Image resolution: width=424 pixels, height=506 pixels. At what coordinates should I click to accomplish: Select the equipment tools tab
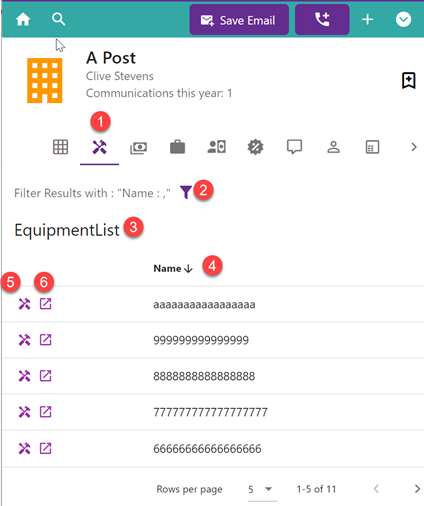[99, 147]
